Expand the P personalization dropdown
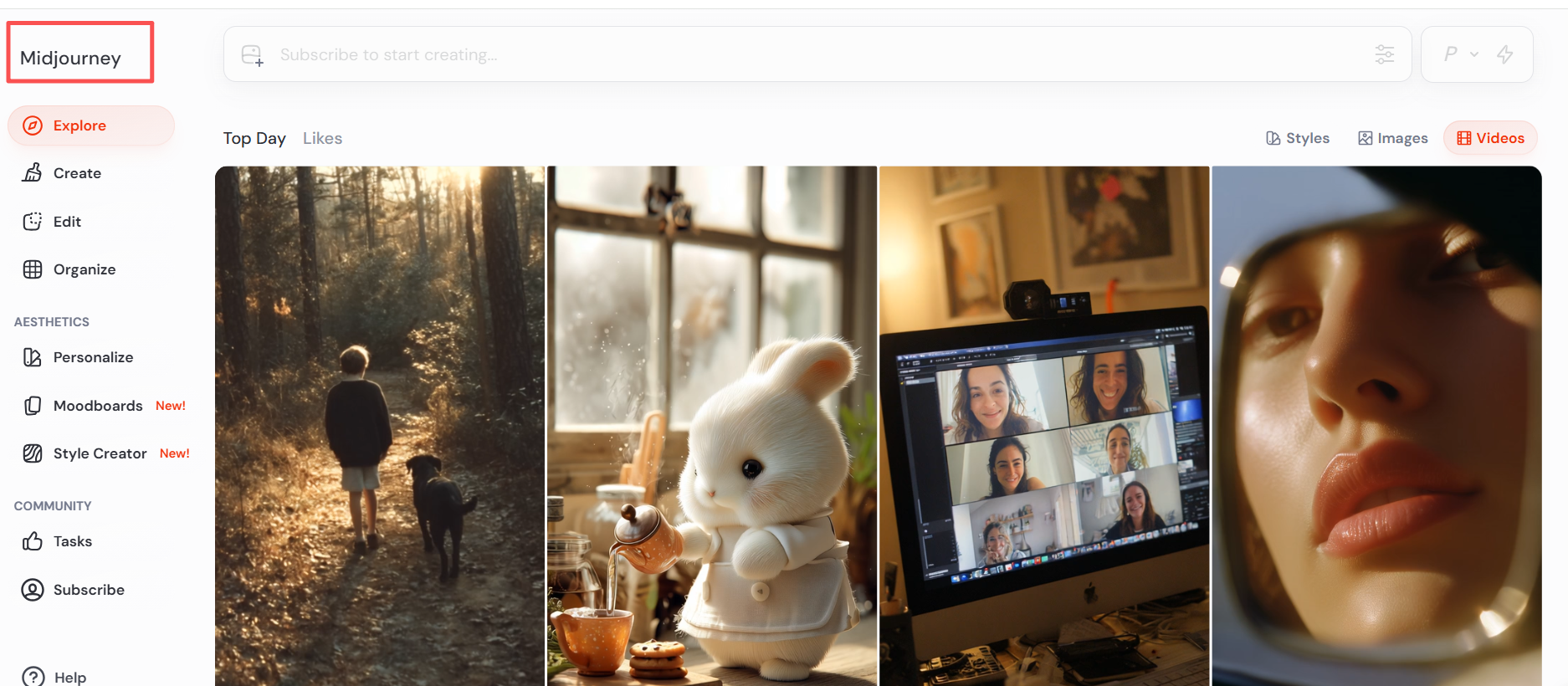The image size is (1568, 686). coord(1461,54)
